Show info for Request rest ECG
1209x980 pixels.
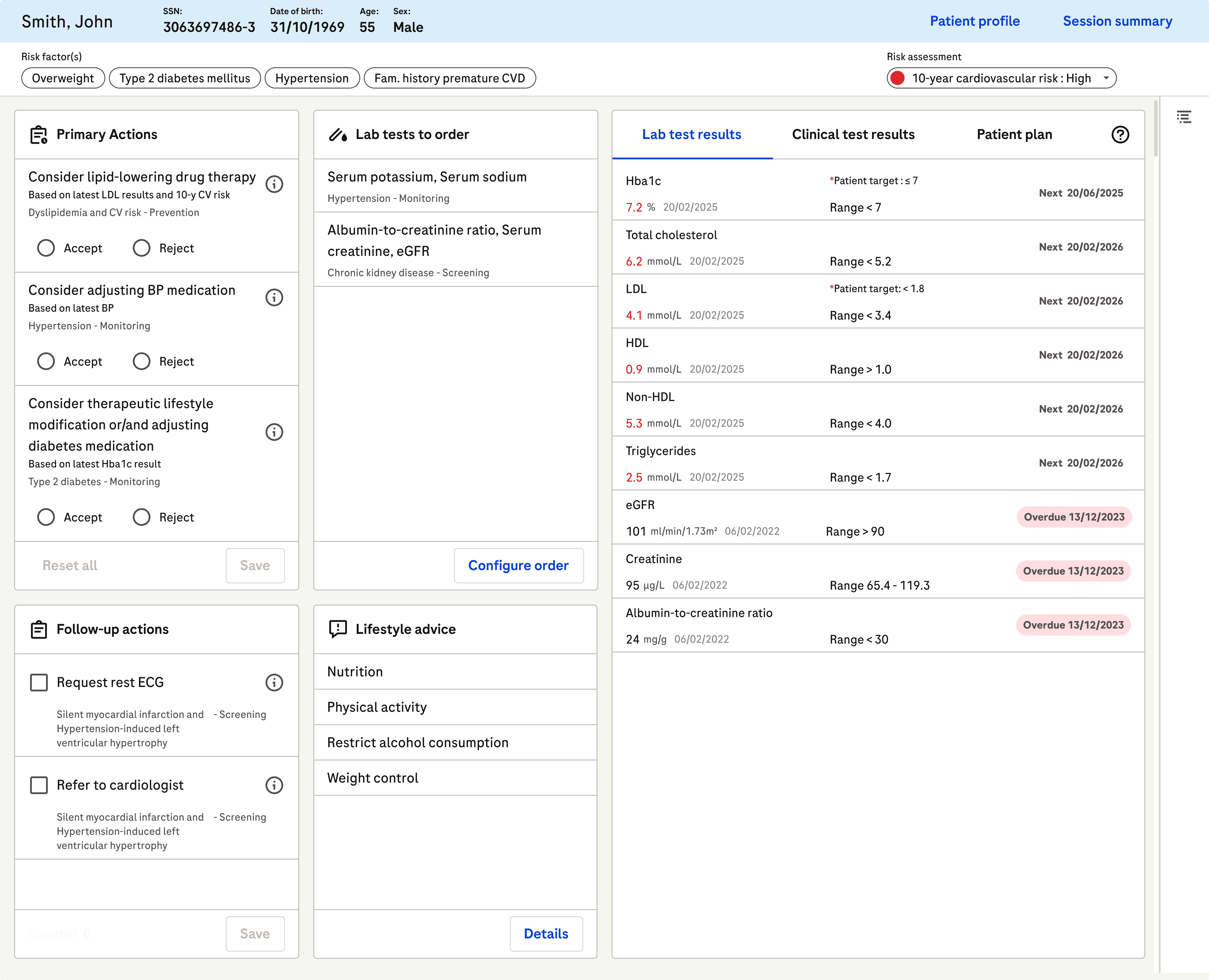(274, 683)
